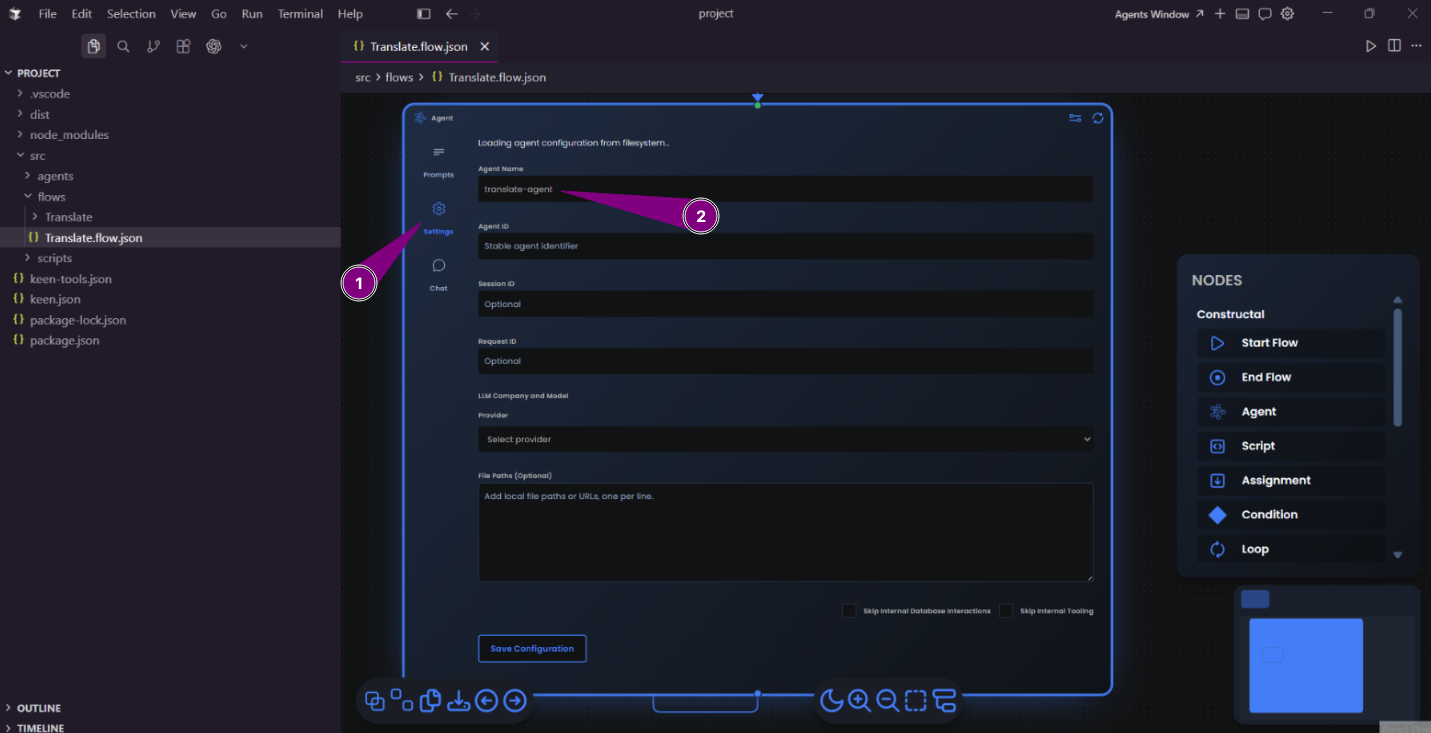Go back with title bar arrow
This screenshot has width=1431, height=733.
coord(452,14)
